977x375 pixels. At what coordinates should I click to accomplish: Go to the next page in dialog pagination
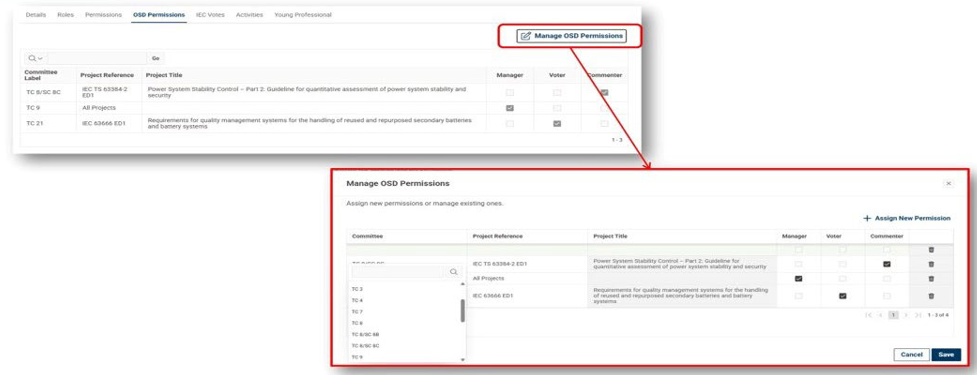pyautogui.click(x=906, y=315)
